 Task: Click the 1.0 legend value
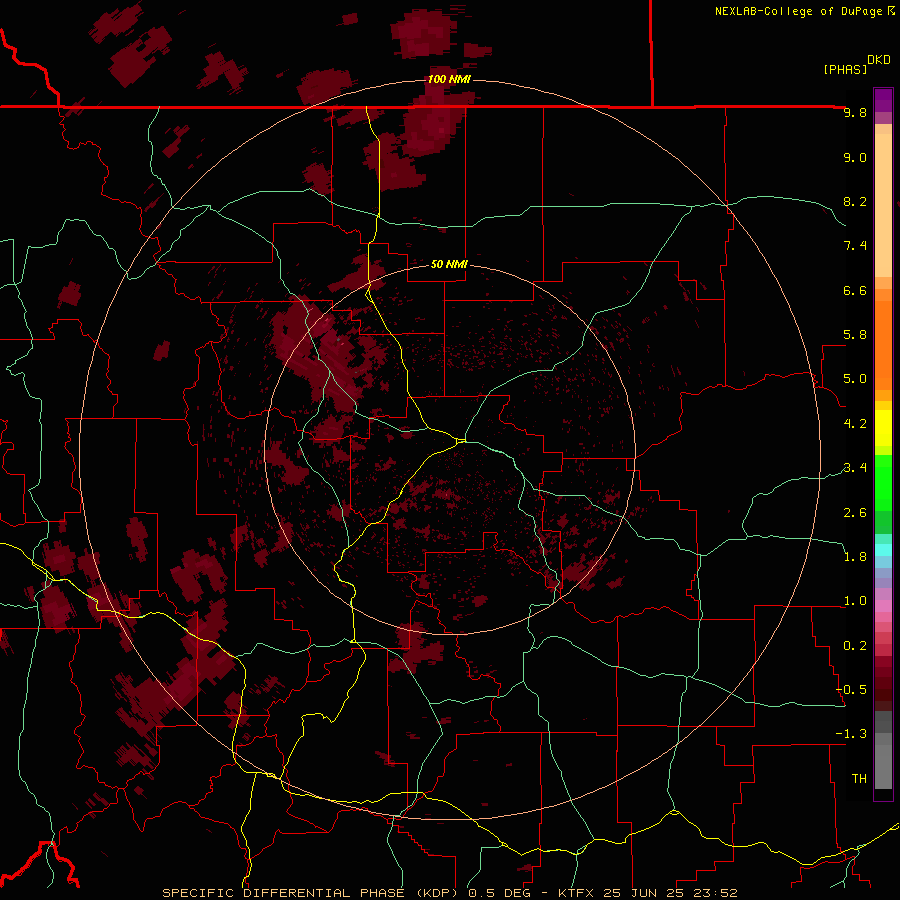855,601
